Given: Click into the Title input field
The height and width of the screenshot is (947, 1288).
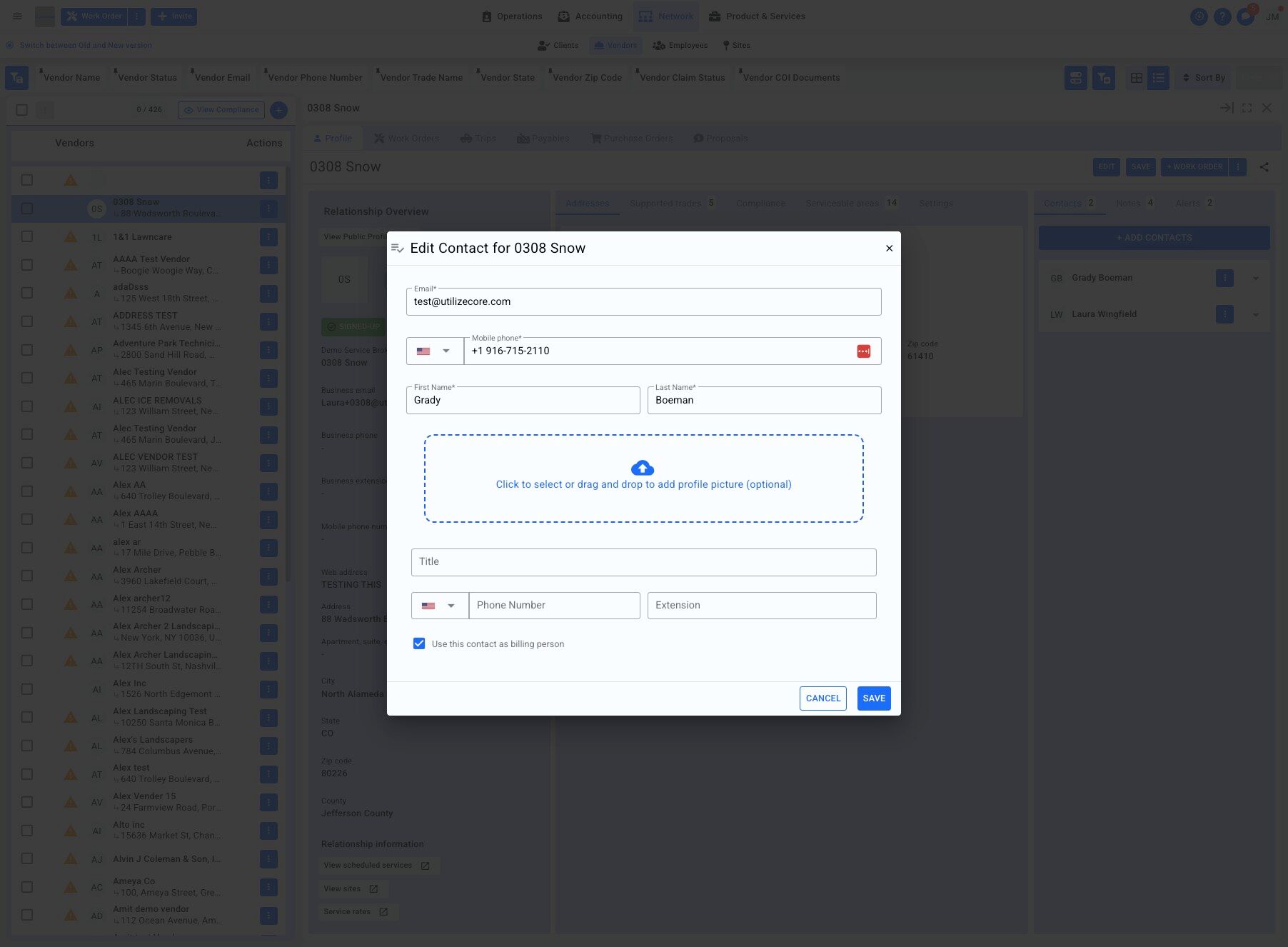Looking at the screenshot, I should pyautogui.click(x=643, y=562).
